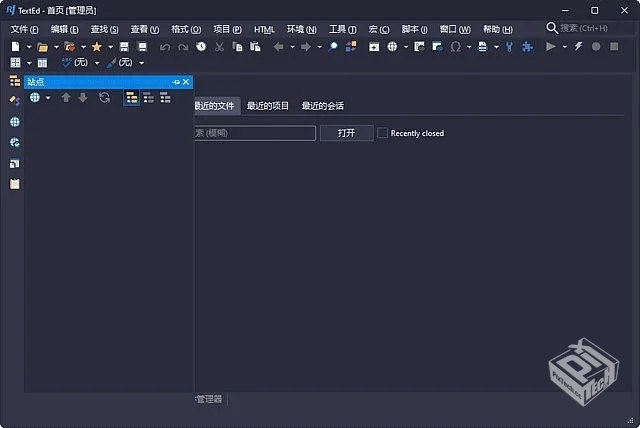Toggle the second list view mode in 站点 panel

149,98
